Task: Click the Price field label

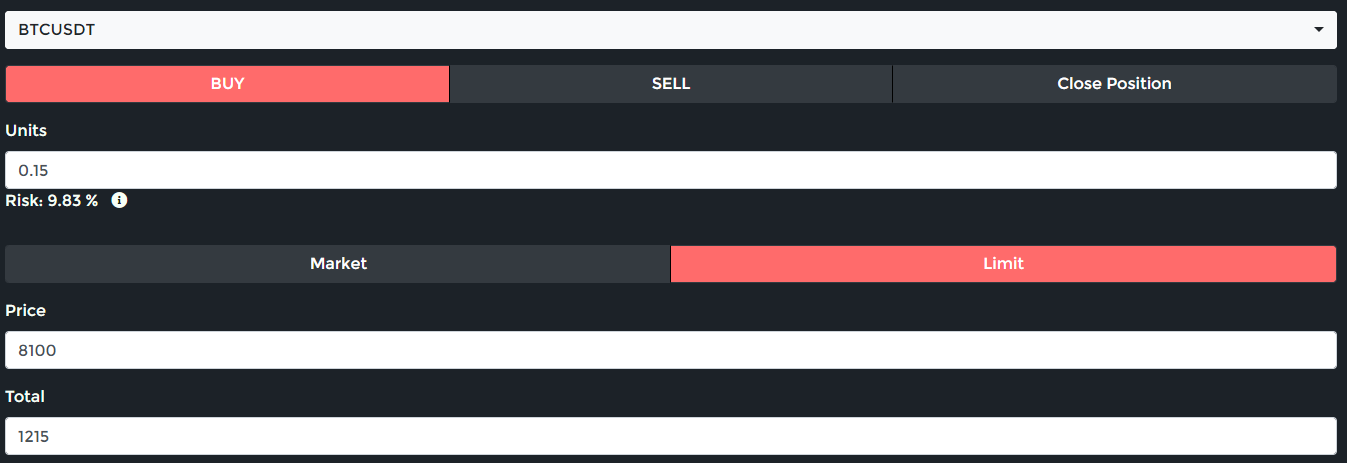Action: (x=26, y=311)
